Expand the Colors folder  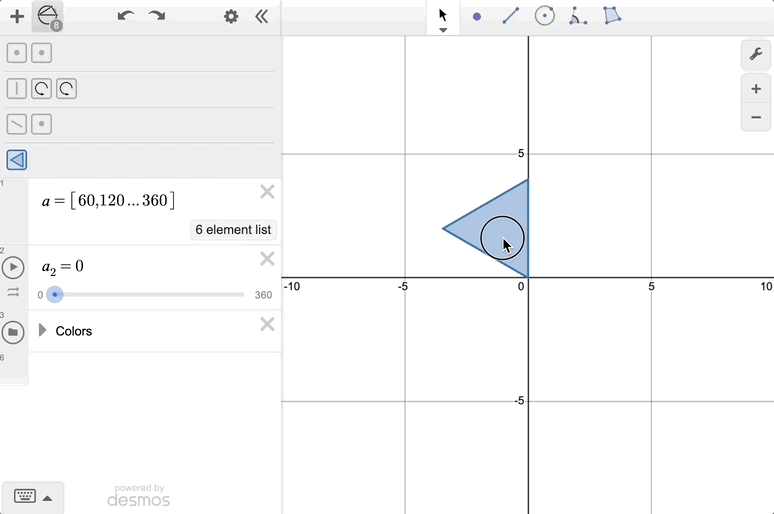tap(42, 330)
